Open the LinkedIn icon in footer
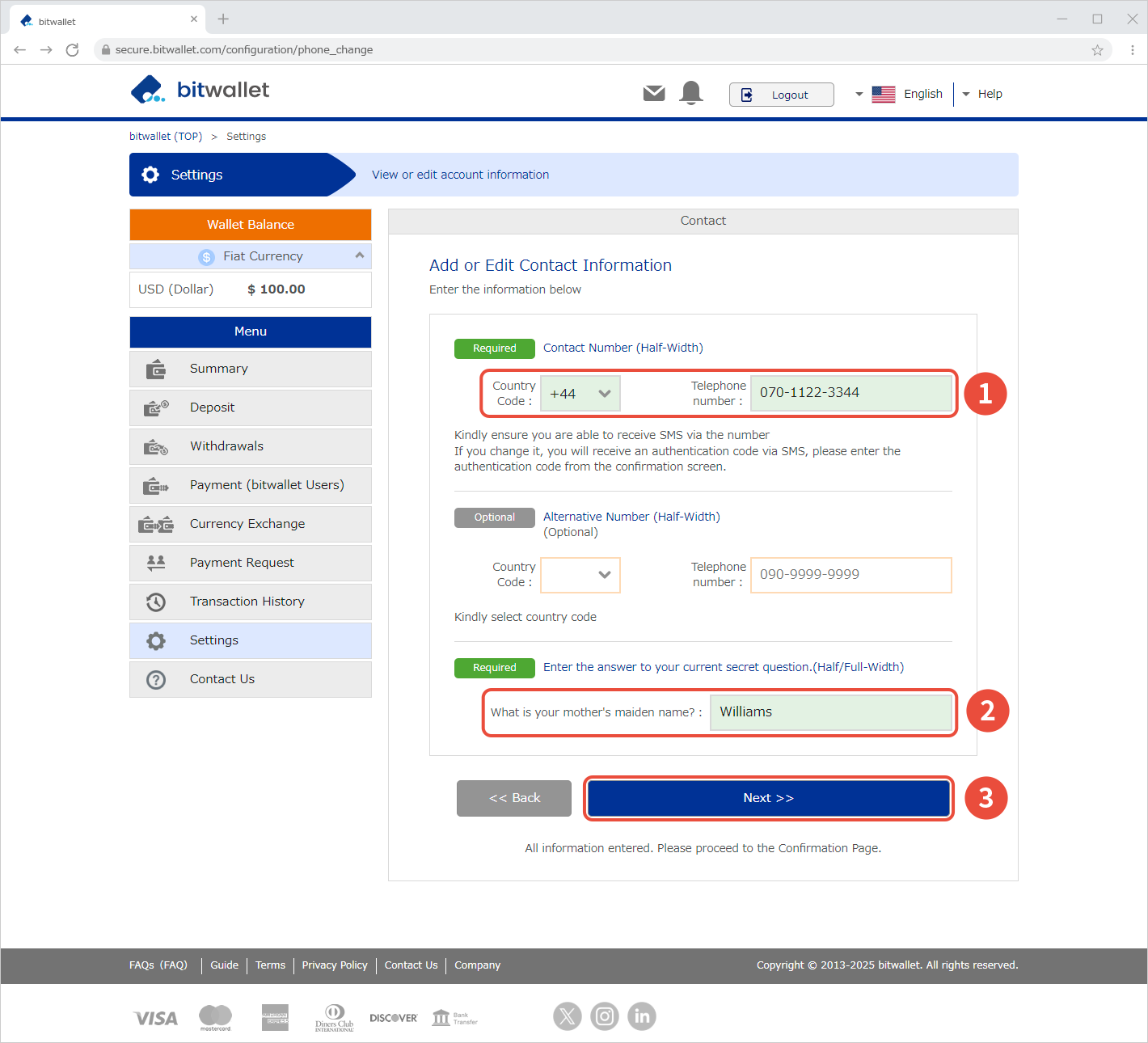This screenshot has height=1043, width=1148. [x=642, y=1016]
